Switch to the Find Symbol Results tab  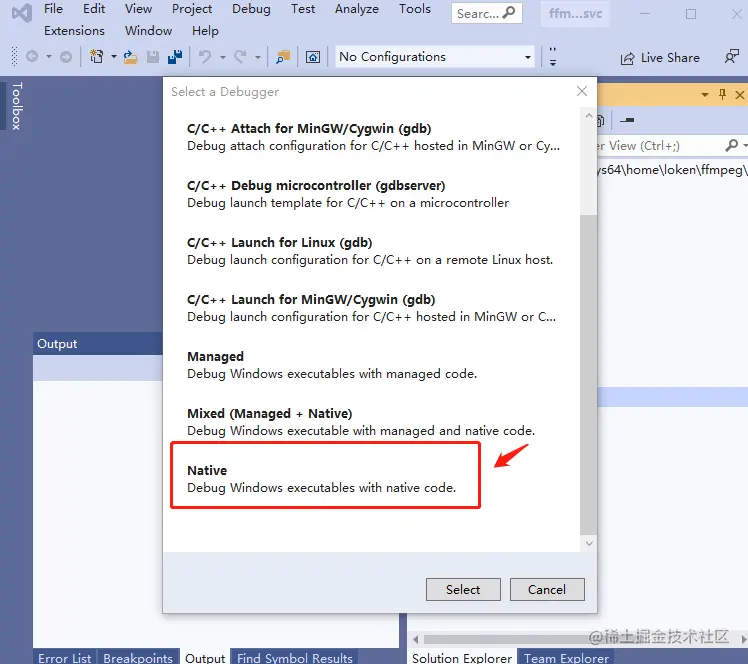[294, 657]
